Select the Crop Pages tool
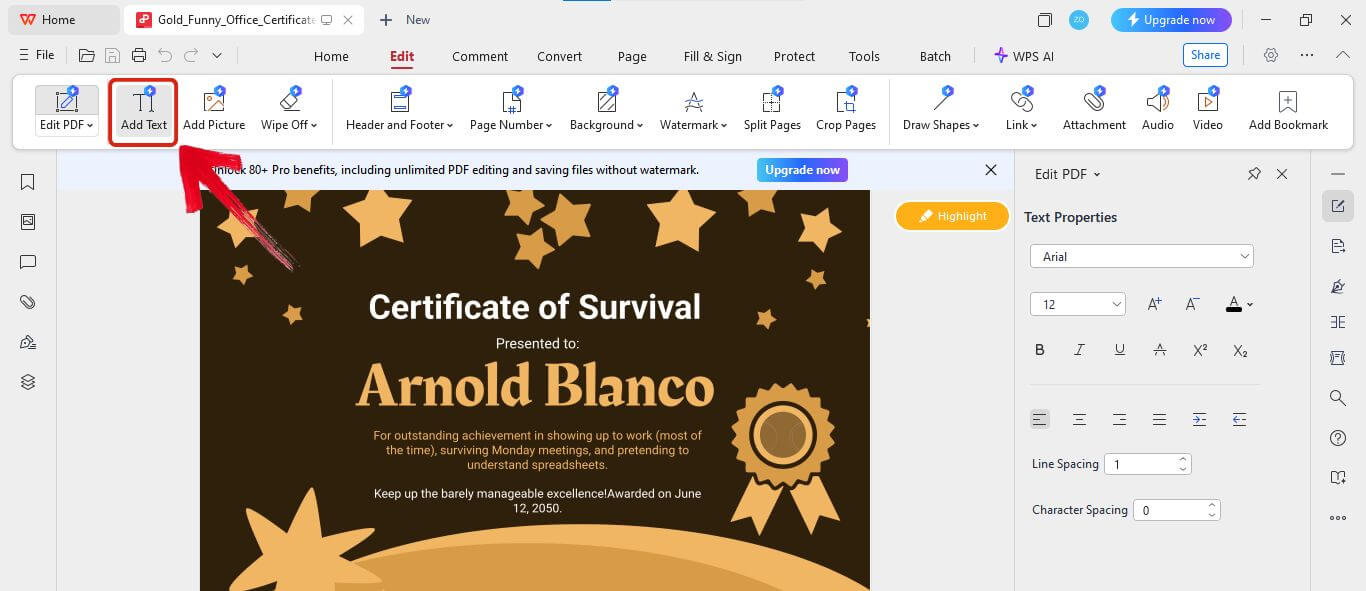Image resolution: width=1366 pixels, height=591 pixels. (x=845, y=110)
